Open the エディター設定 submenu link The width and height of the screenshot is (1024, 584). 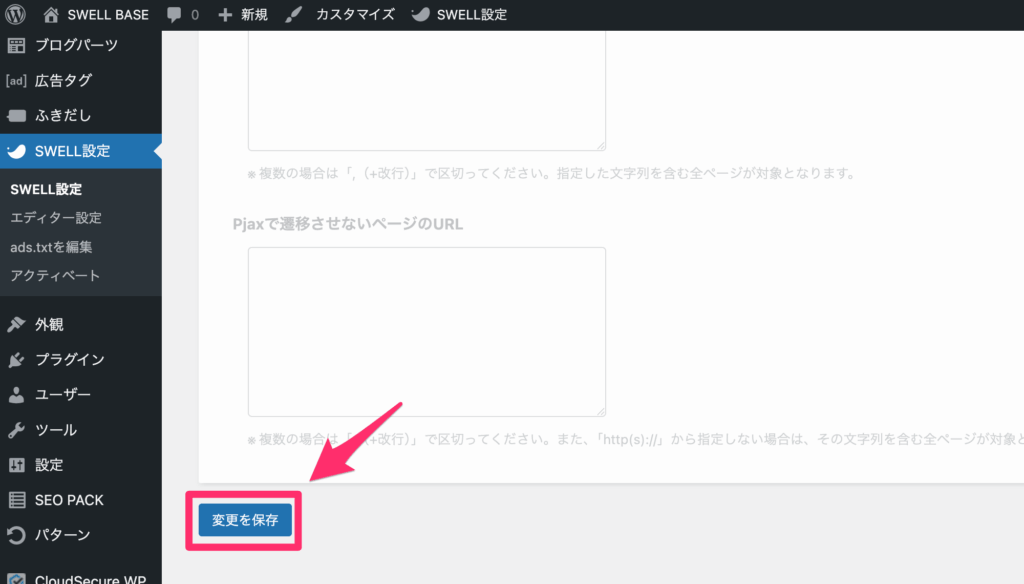pos(56,218)
